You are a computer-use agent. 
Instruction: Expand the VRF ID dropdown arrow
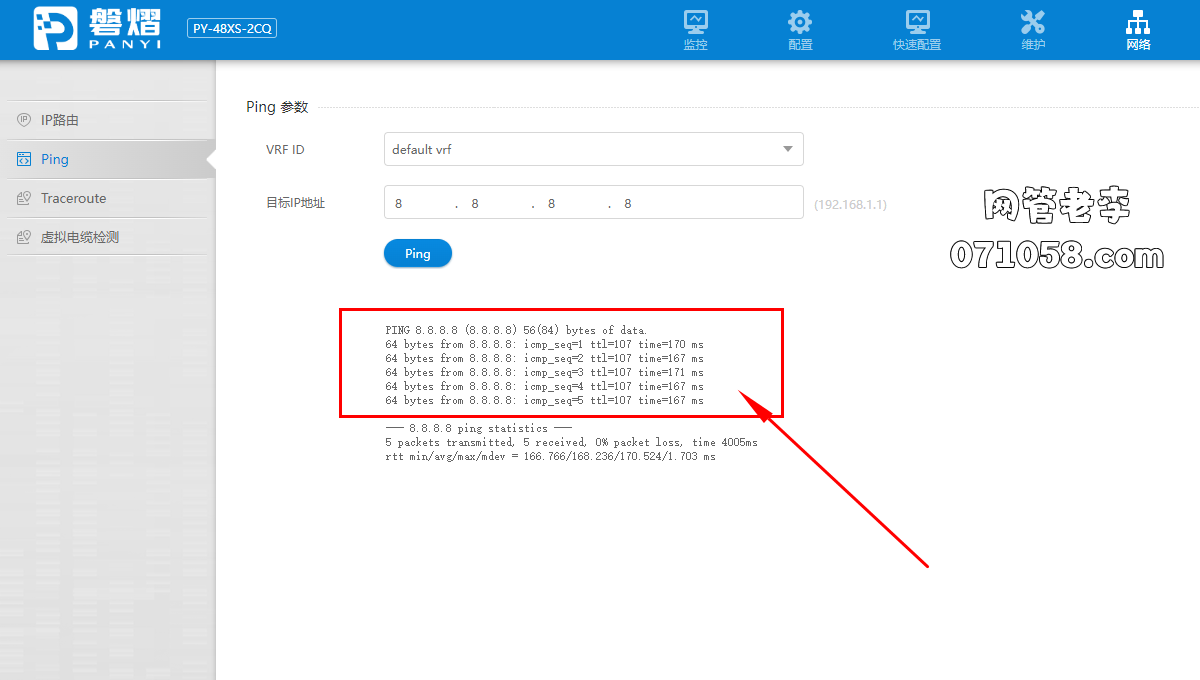tap(788, 149)
